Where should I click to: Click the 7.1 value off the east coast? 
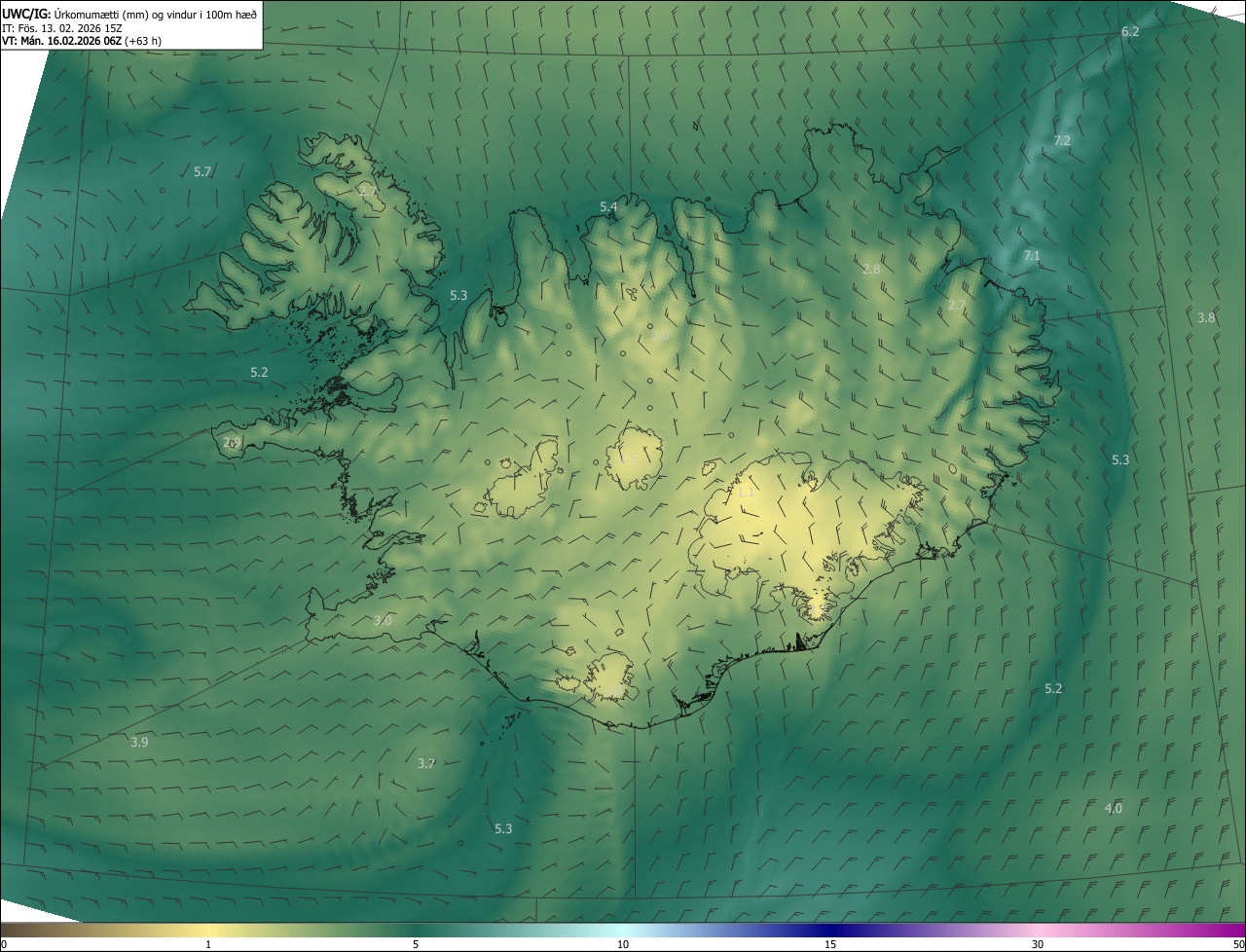click(1032, 256)
